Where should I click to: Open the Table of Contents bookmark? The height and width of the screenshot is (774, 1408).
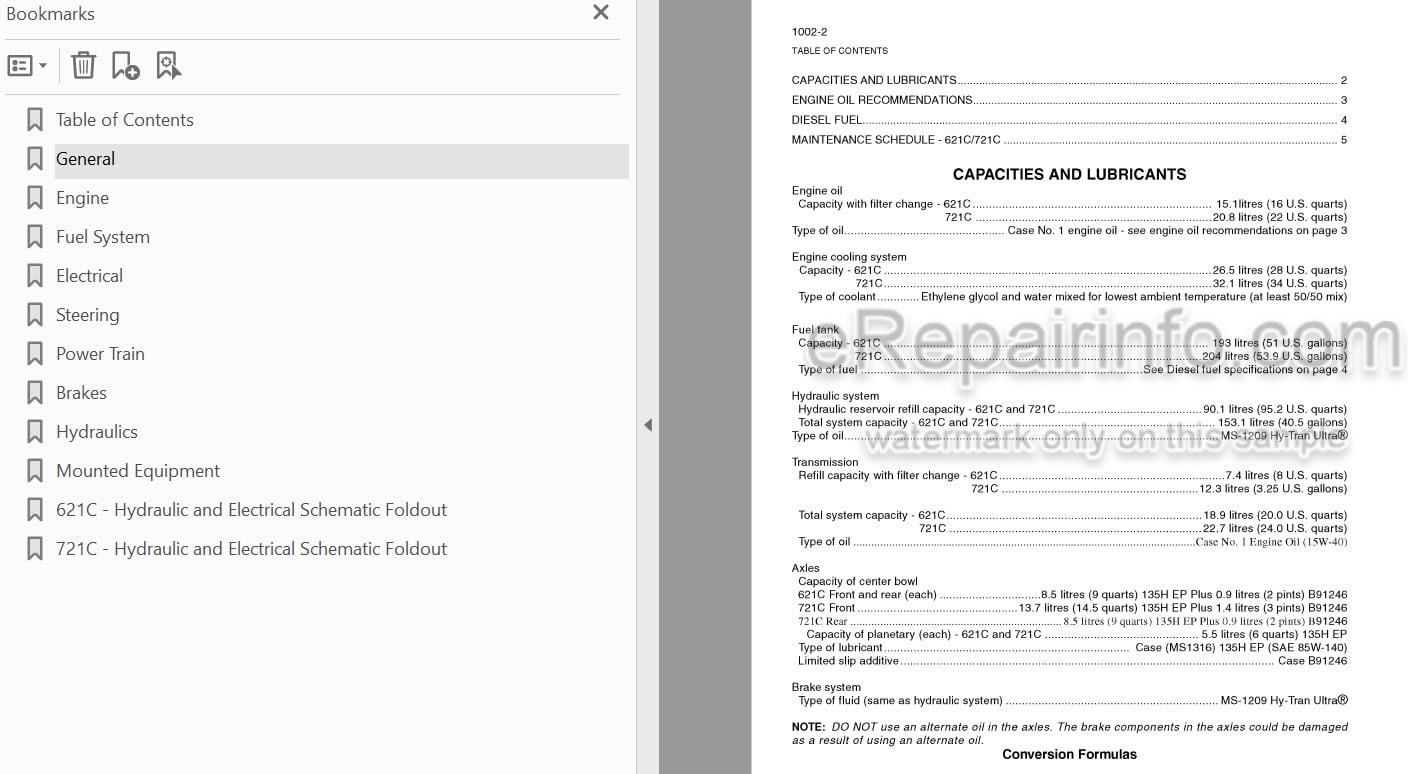click(125, 120)
